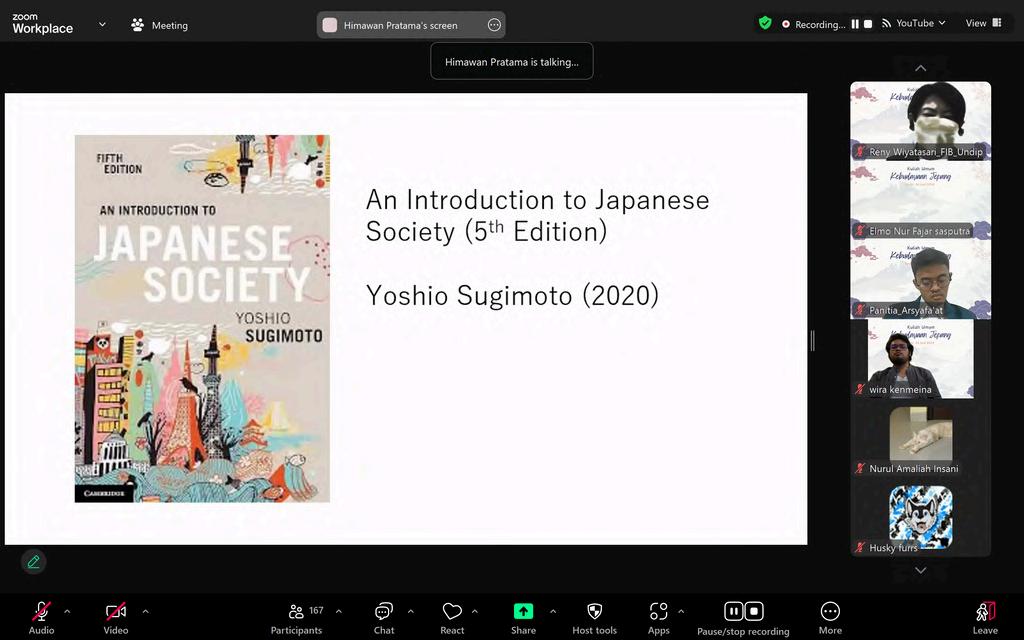The height and width of the screenshot is (640, 1024).
Task: Expand the arrow next to Chat
Action: point(411,612)
